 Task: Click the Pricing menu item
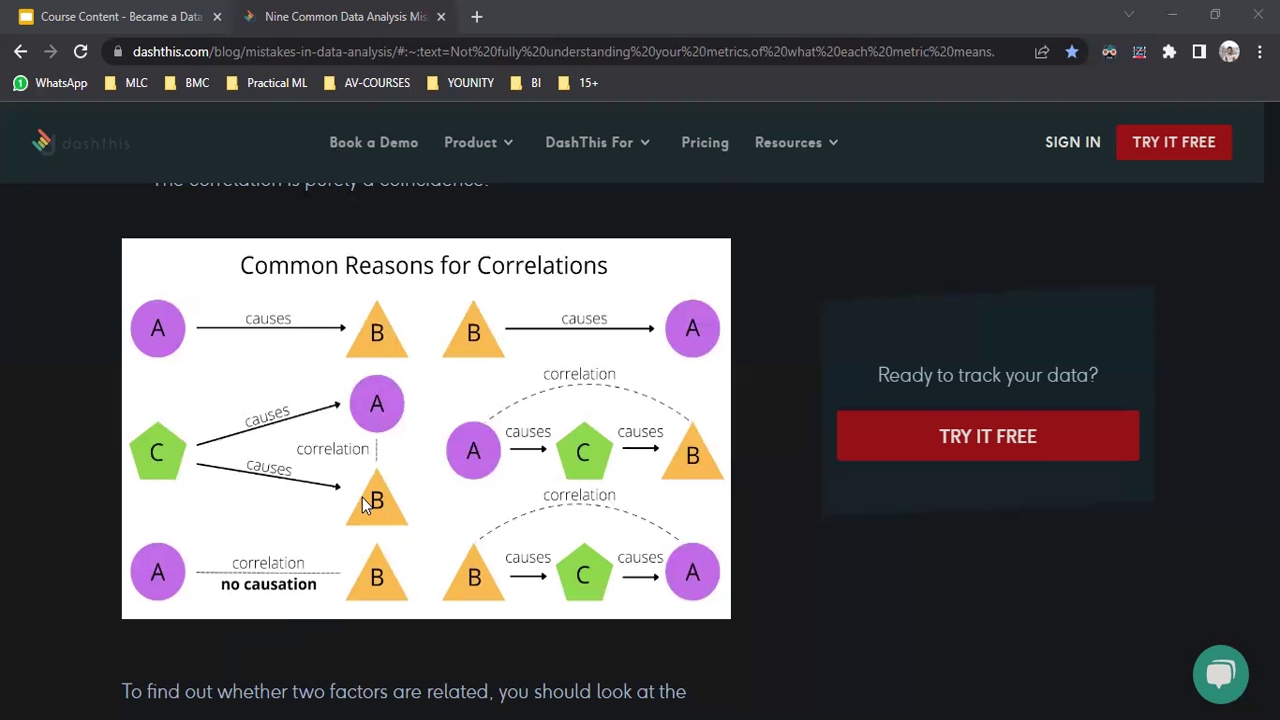(x=705, y=142)
